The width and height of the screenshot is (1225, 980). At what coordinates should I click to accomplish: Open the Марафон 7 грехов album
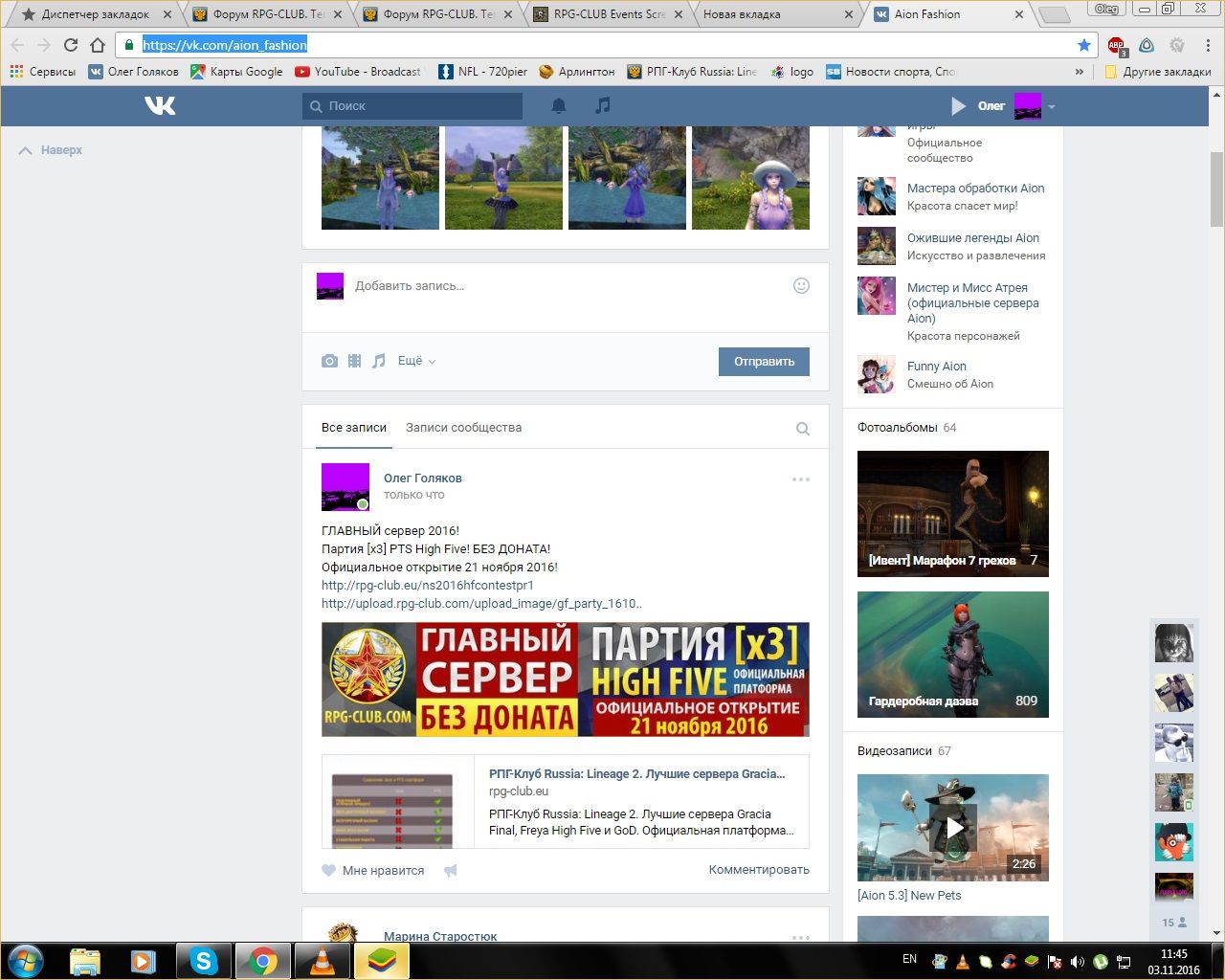[953, 514]
